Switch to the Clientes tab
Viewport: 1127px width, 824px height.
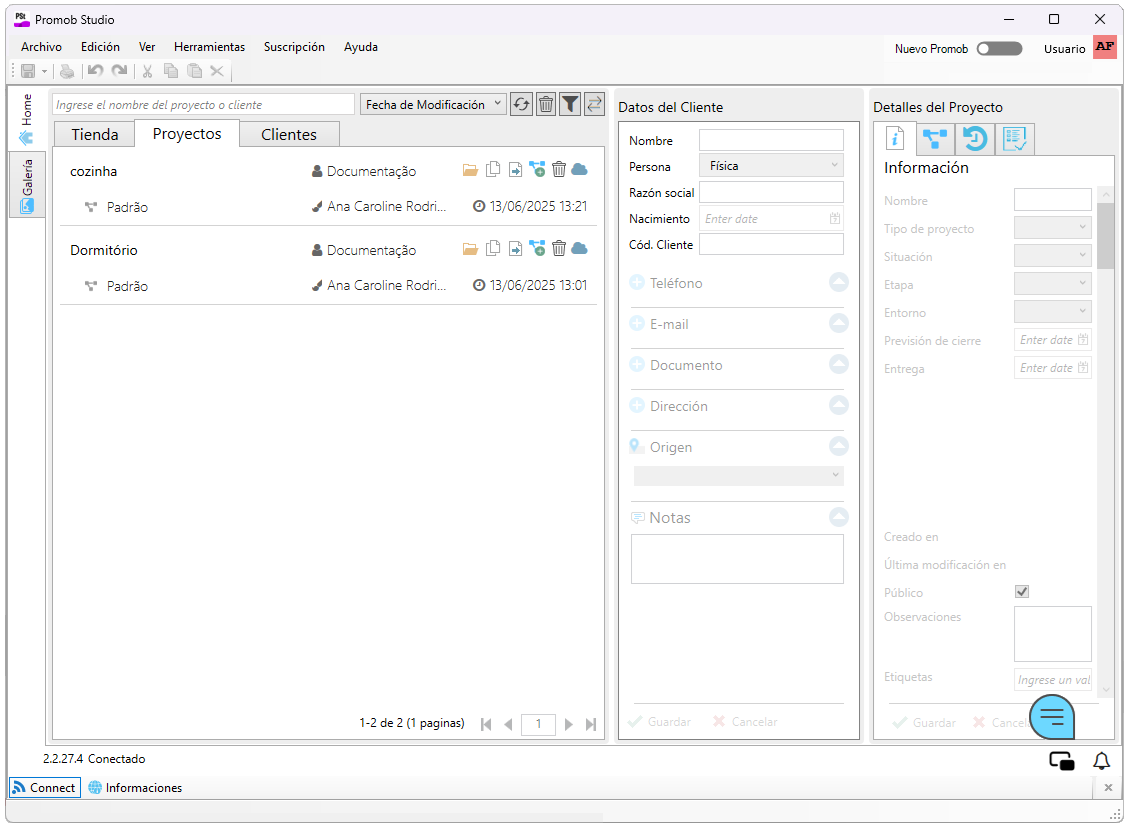(x=289, y=134)
